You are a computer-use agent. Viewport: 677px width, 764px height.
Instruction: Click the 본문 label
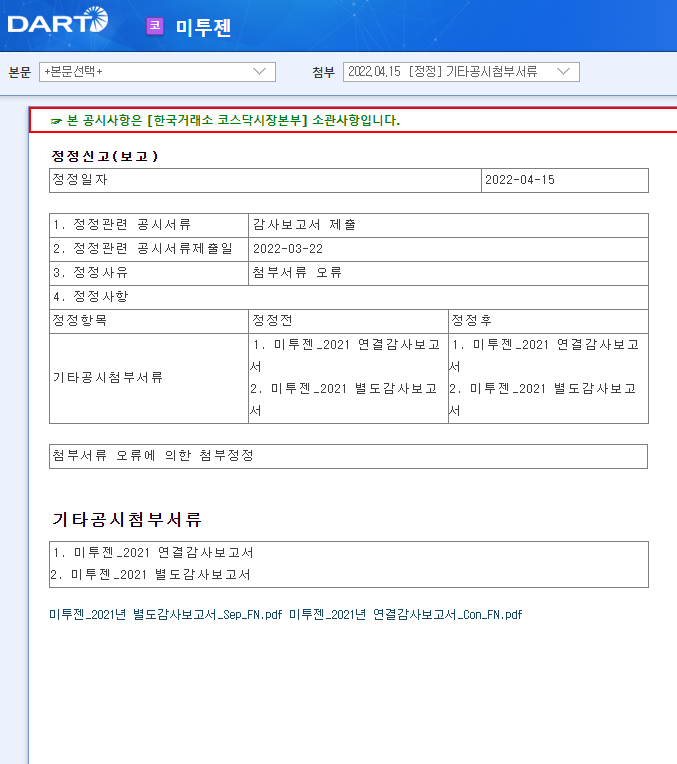[20, 72]
